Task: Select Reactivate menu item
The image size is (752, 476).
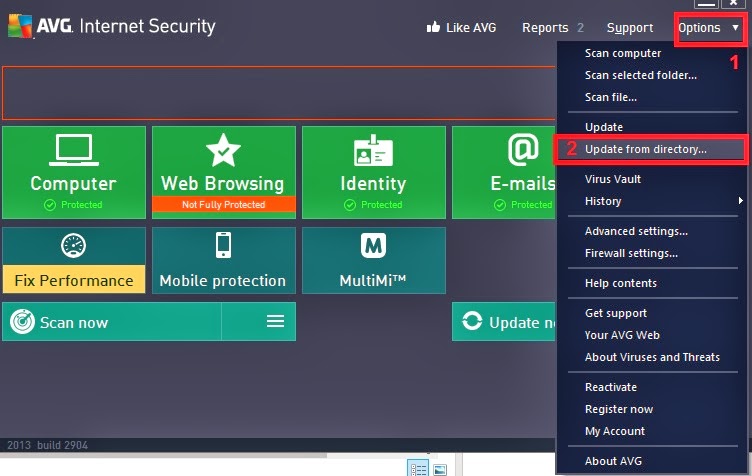Action: pyautogui.click(x=611, y=387)
